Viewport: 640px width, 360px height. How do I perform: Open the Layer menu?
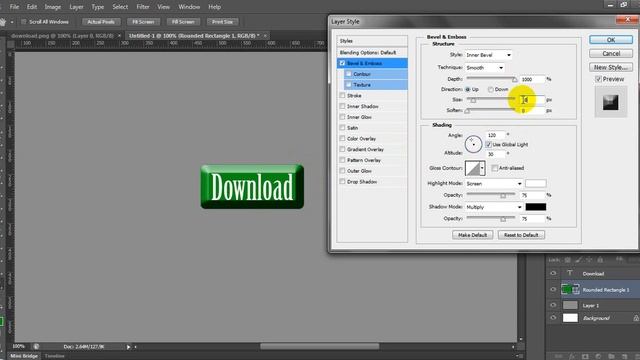(x=76, y=7)
